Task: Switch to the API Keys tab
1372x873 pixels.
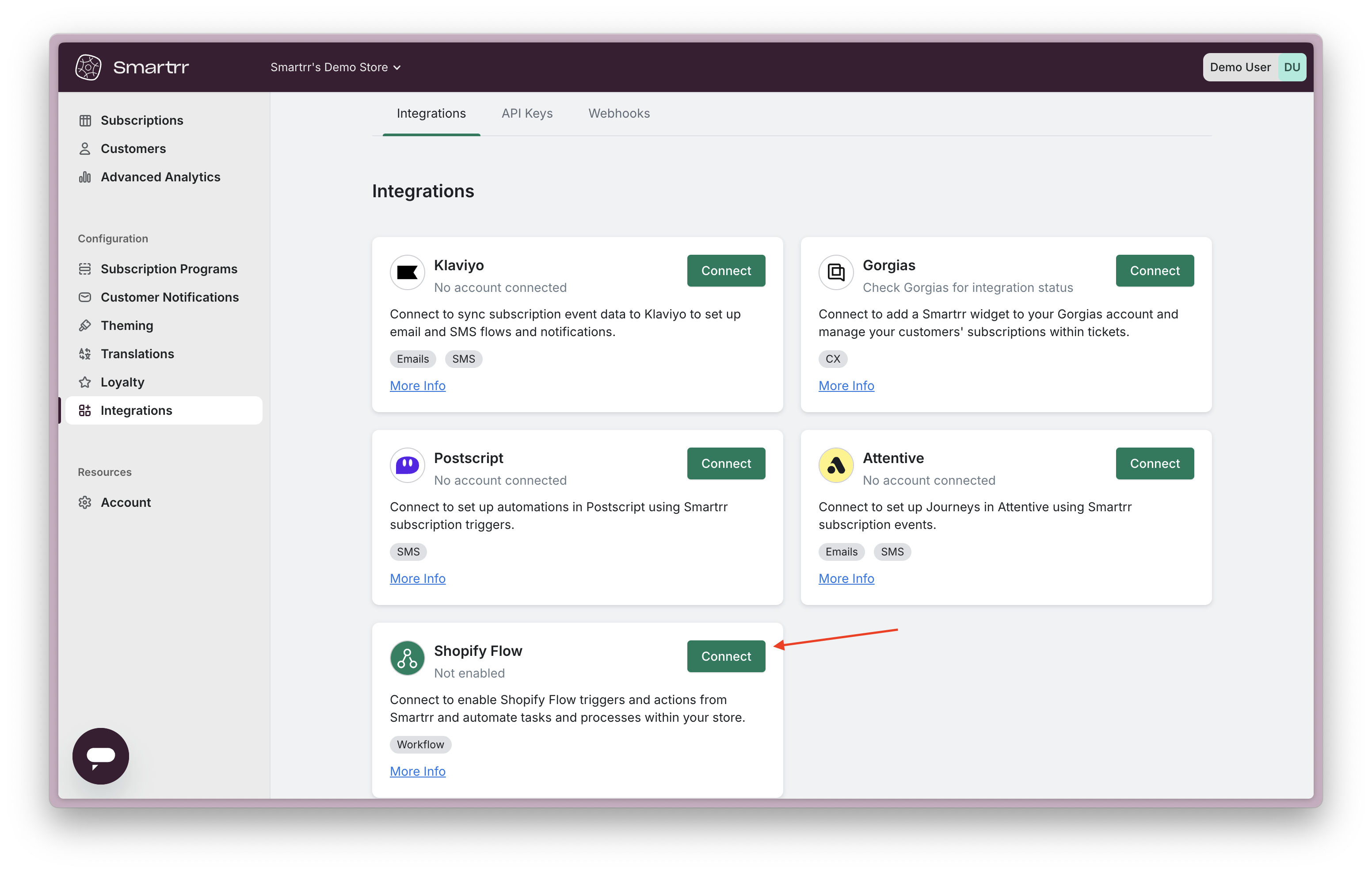Action: [x=526, y=114]
